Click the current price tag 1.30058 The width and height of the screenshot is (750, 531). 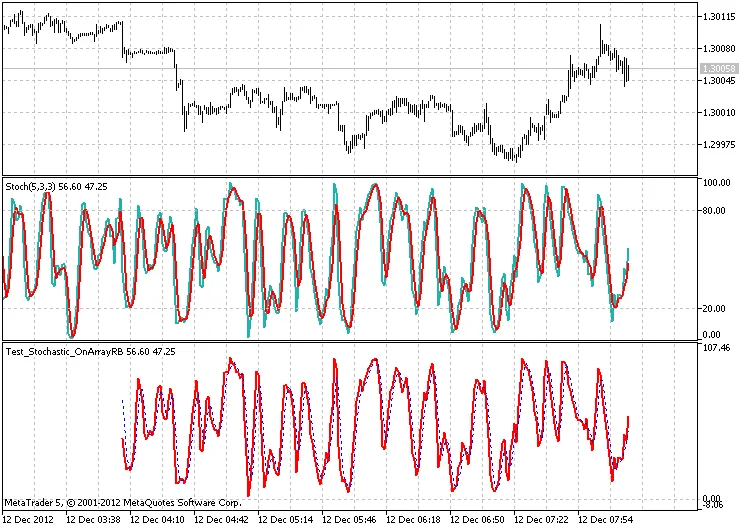click(720, 67)
